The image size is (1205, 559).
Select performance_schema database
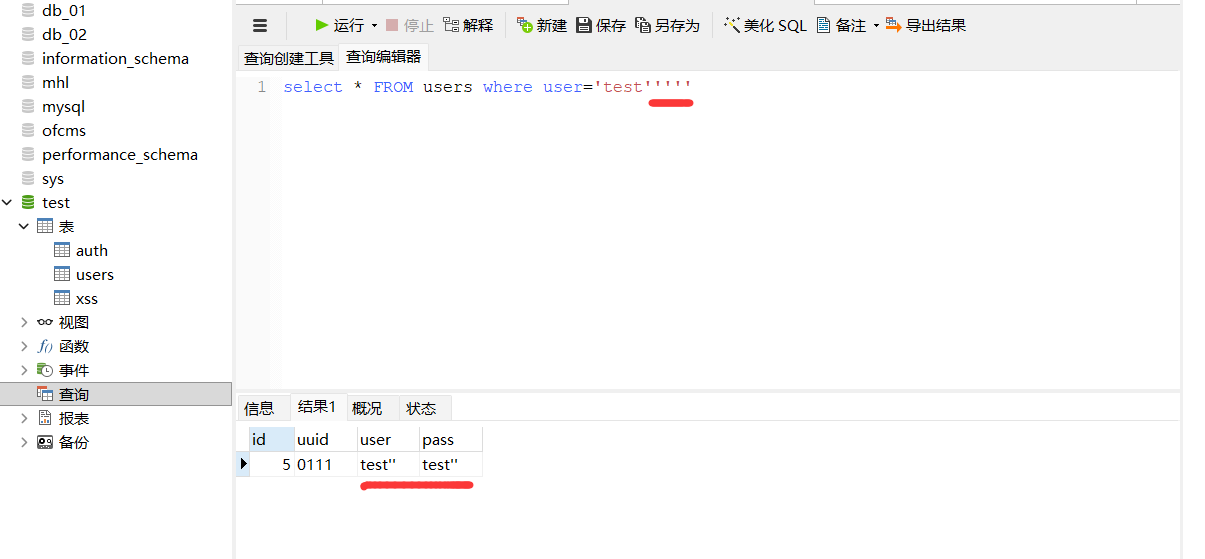(120, 154)
